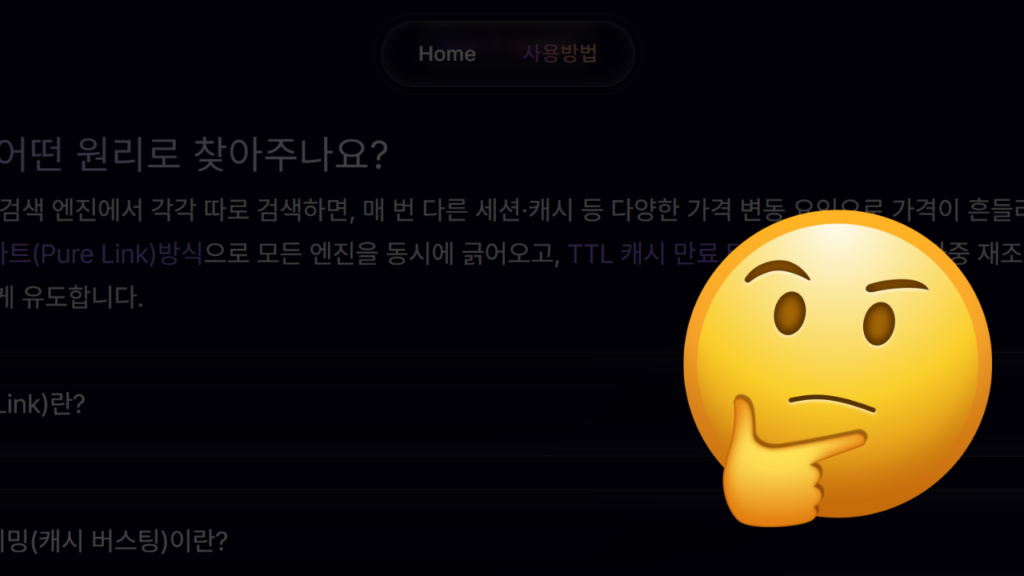Click the emoji's right eye
The height and width of the screenshot is (576, 1024).
tap(878, 323)
